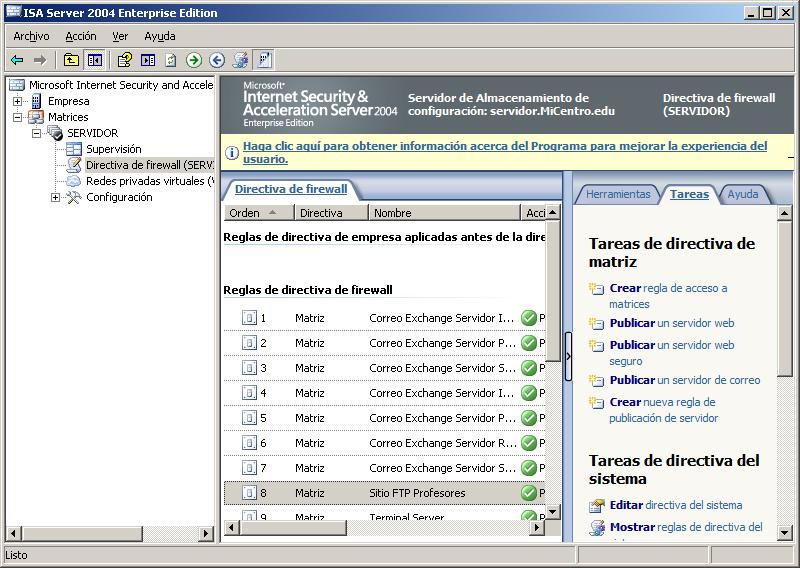Toggle the Show/Hide Console Tree toolbar button
800x568 pixels.
click(x=94, y=60)
